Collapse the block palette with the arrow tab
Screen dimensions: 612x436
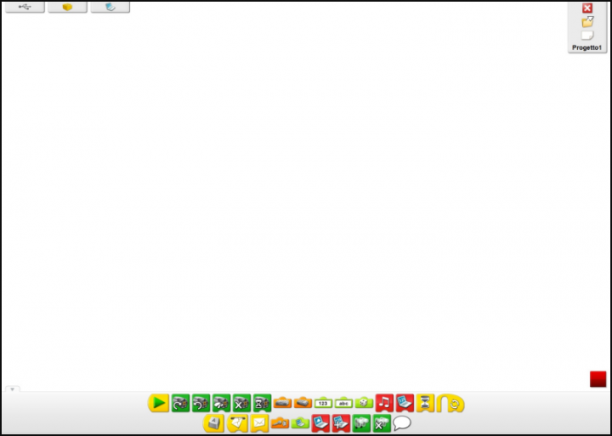click(x=12, y=389)
